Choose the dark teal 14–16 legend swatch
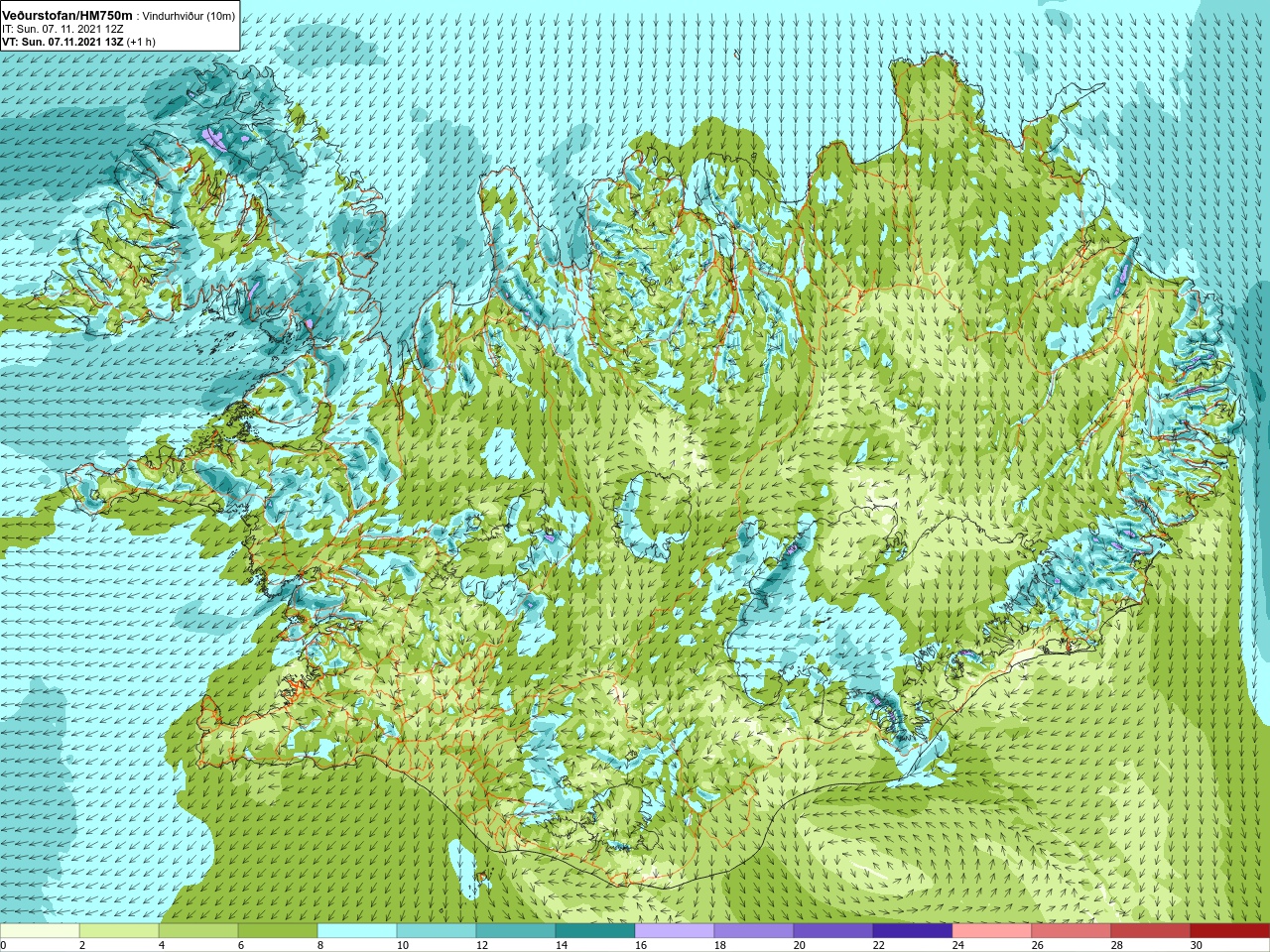 tap(595, 931)
